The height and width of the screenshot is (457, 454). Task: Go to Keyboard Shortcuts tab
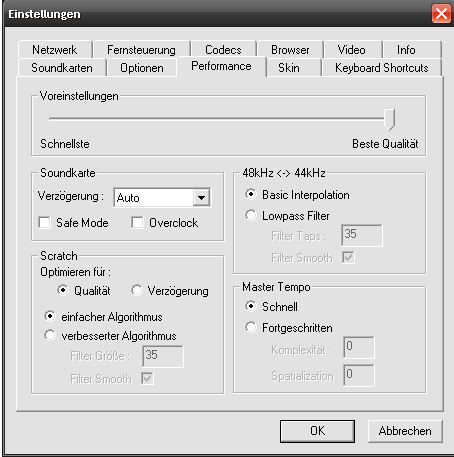pyautogui.click(x=382, y=68)
